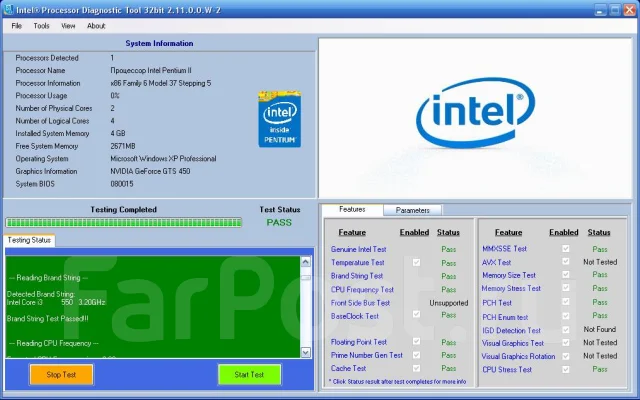Click CPU Frequency Test Pass status
This screenshot has width=640, height=400.
point(449,290)
